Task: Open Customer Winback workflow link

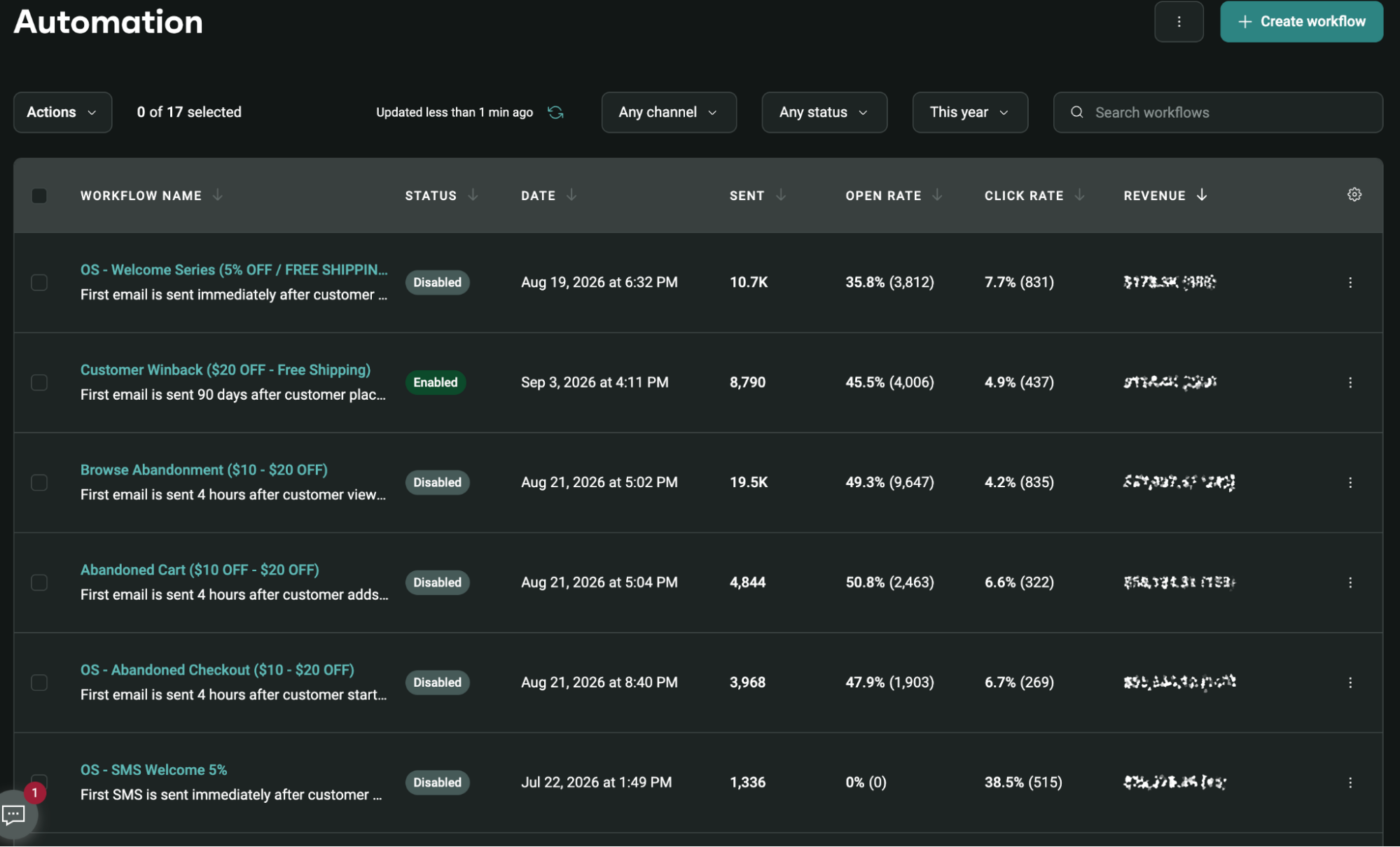Action: (x=225, y=370)
